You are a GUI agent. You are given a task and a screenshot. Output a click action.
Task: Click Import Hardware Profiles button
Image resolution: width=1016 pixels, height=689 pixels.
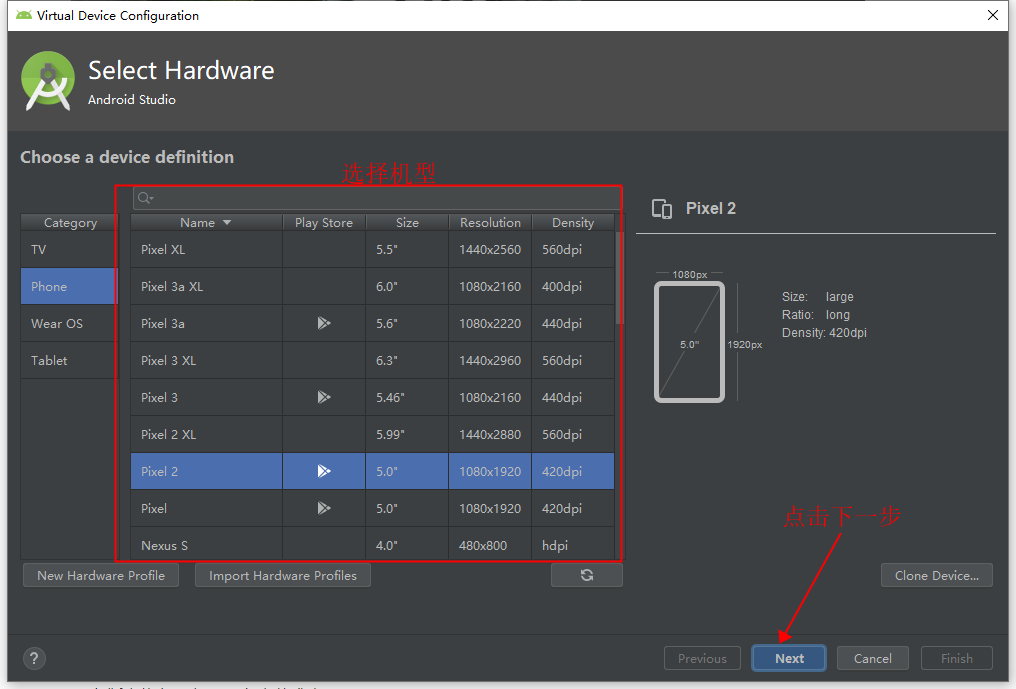tap(283, 575)
